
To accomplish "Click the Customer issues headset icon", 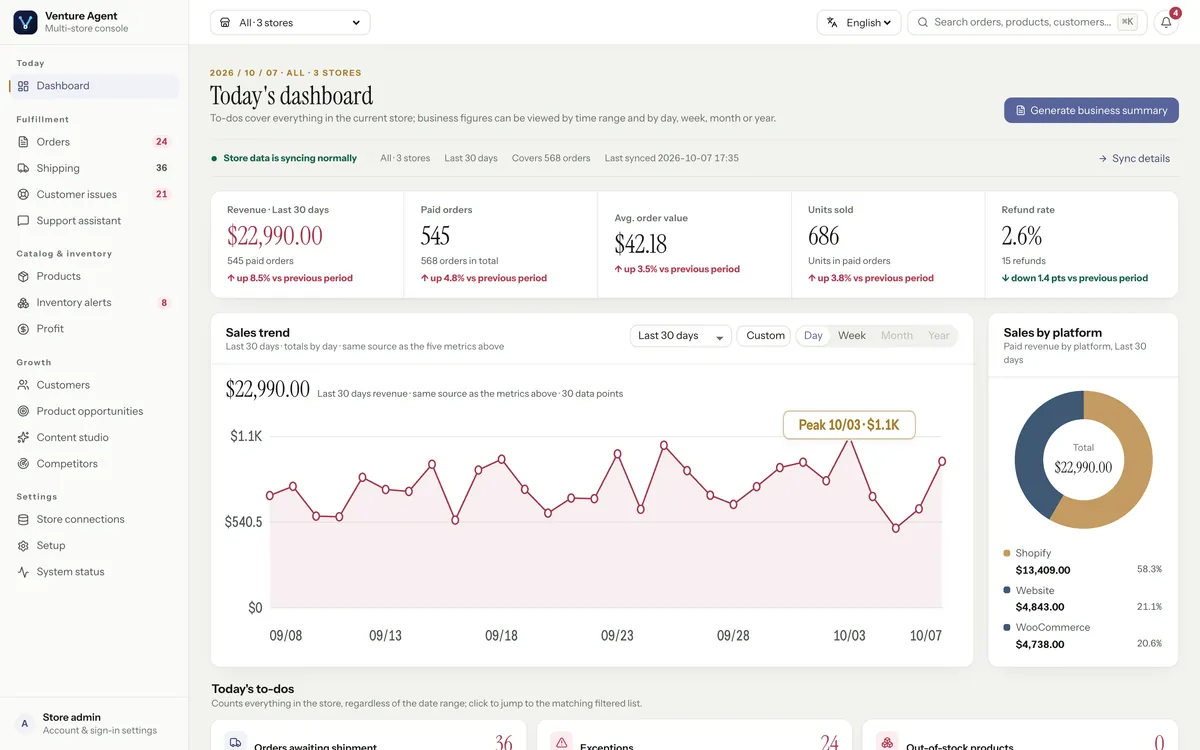I will pyautogui.click(x=23, y=194).
